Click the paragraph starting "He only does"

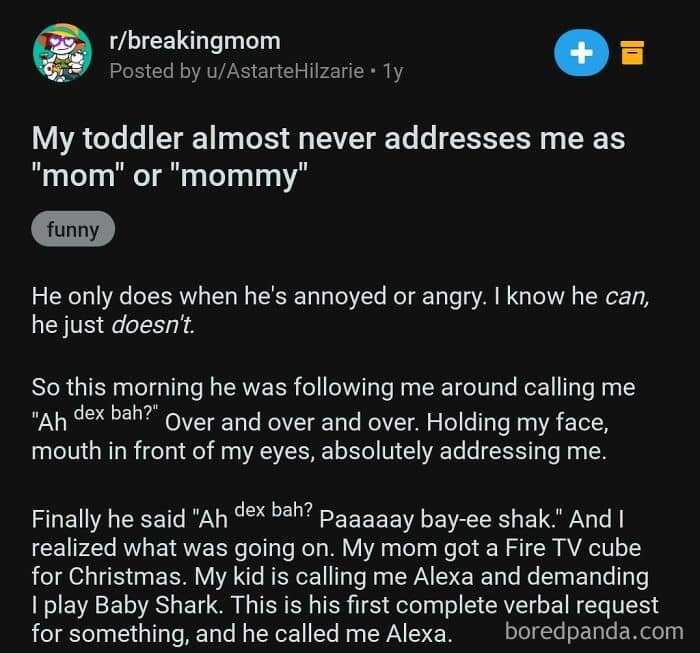point(340,310)
